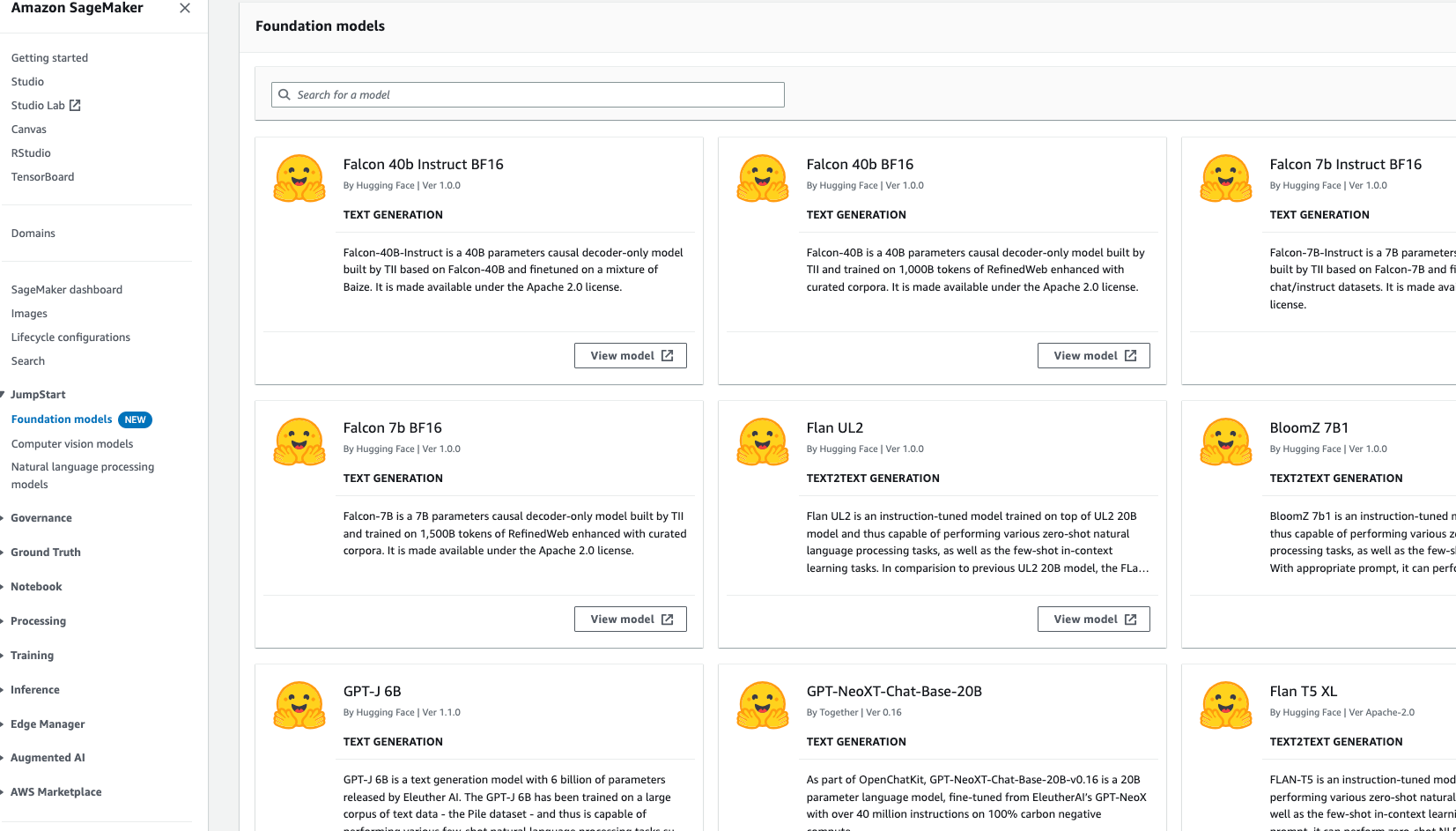Click the Flan T5 XL card title
The width and height of the screenshot is (1456, 831).
[1304, 692]
